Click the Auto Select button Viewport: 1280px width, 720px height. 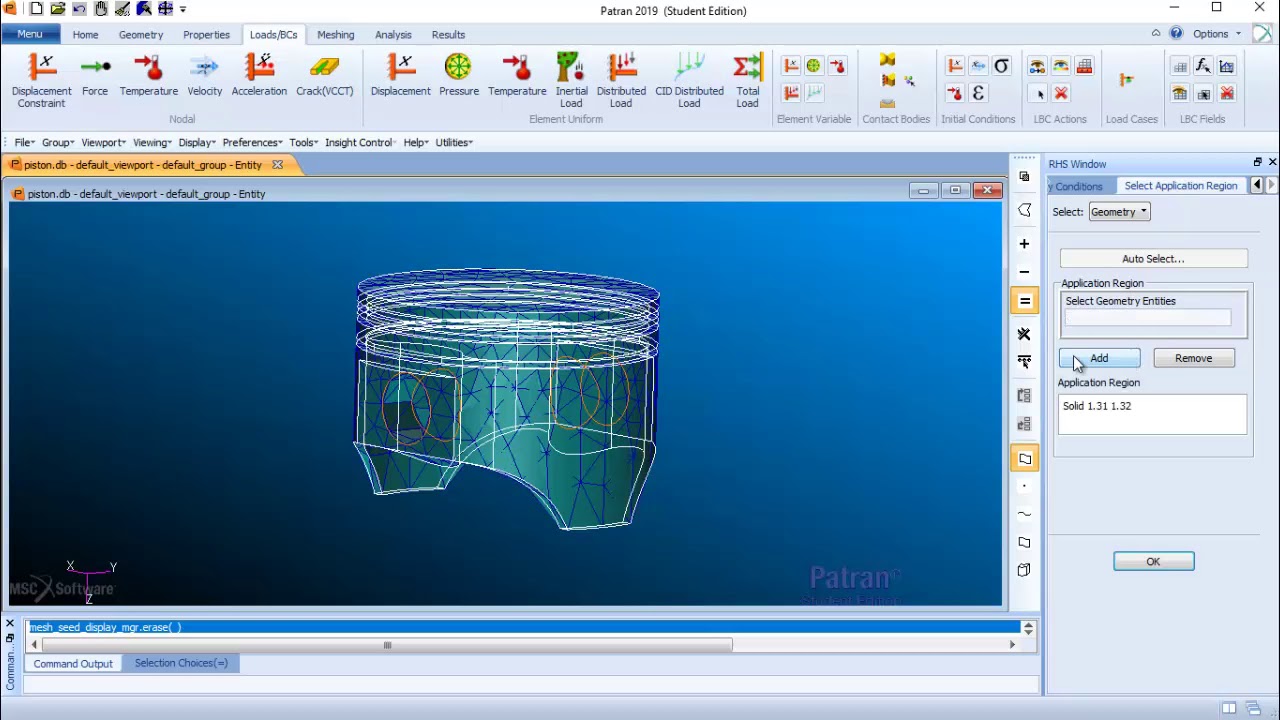pyautogui.click(x=1153, y=259)
